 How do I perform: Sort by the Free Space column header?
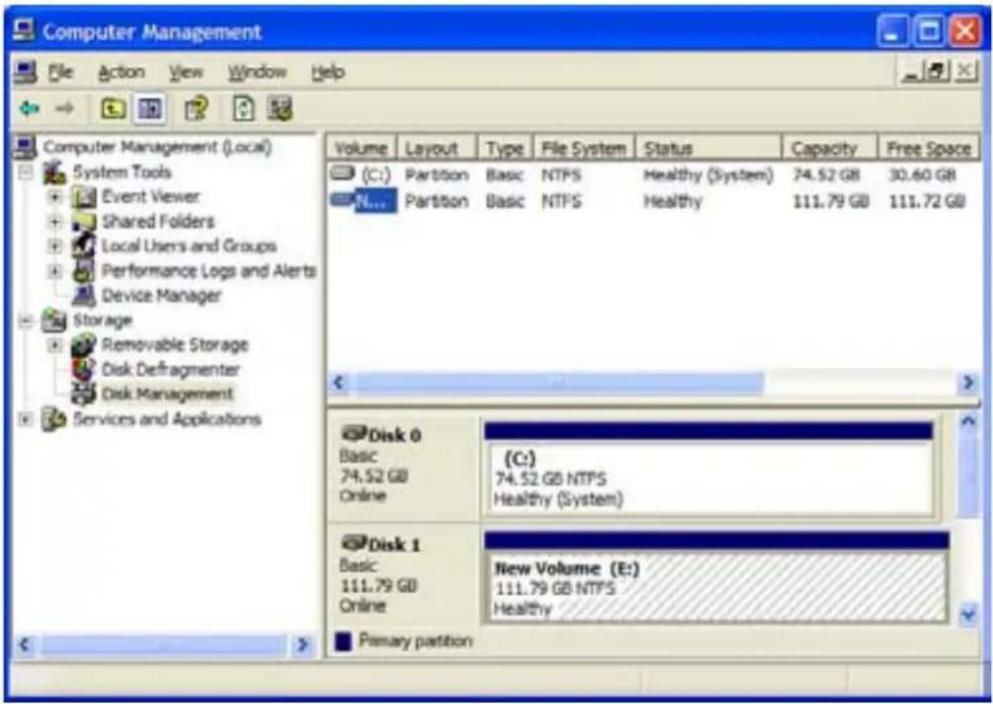[x=928, y=148]
